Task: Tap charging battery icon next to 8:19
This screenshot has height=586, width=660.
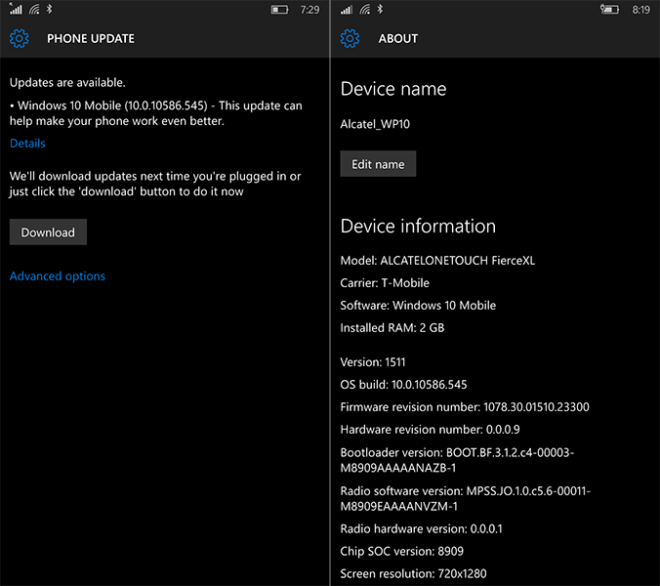Action: 609,9
